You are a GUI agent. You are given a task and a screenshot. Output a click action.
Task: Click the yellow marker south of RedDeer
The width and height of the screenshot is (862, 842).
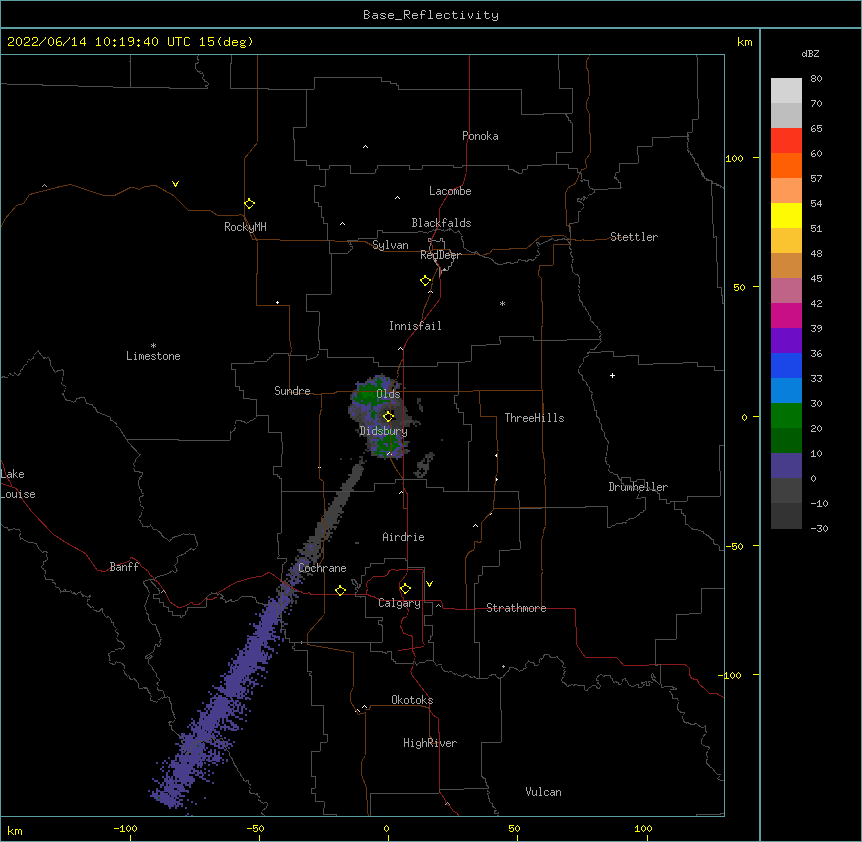point(426,281)
